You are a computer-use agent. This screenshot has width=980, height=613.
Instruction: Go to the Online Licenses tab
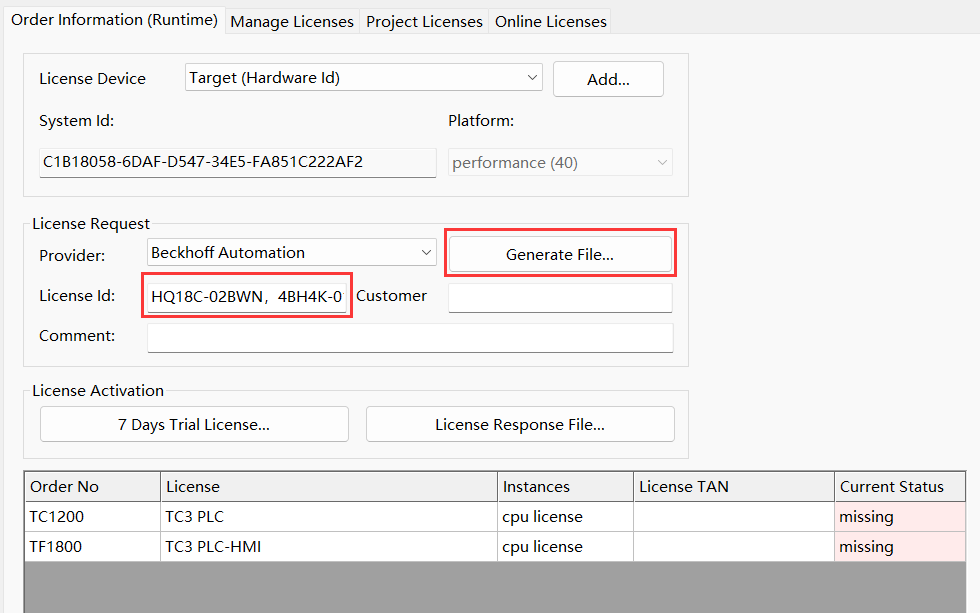[550, 21]
